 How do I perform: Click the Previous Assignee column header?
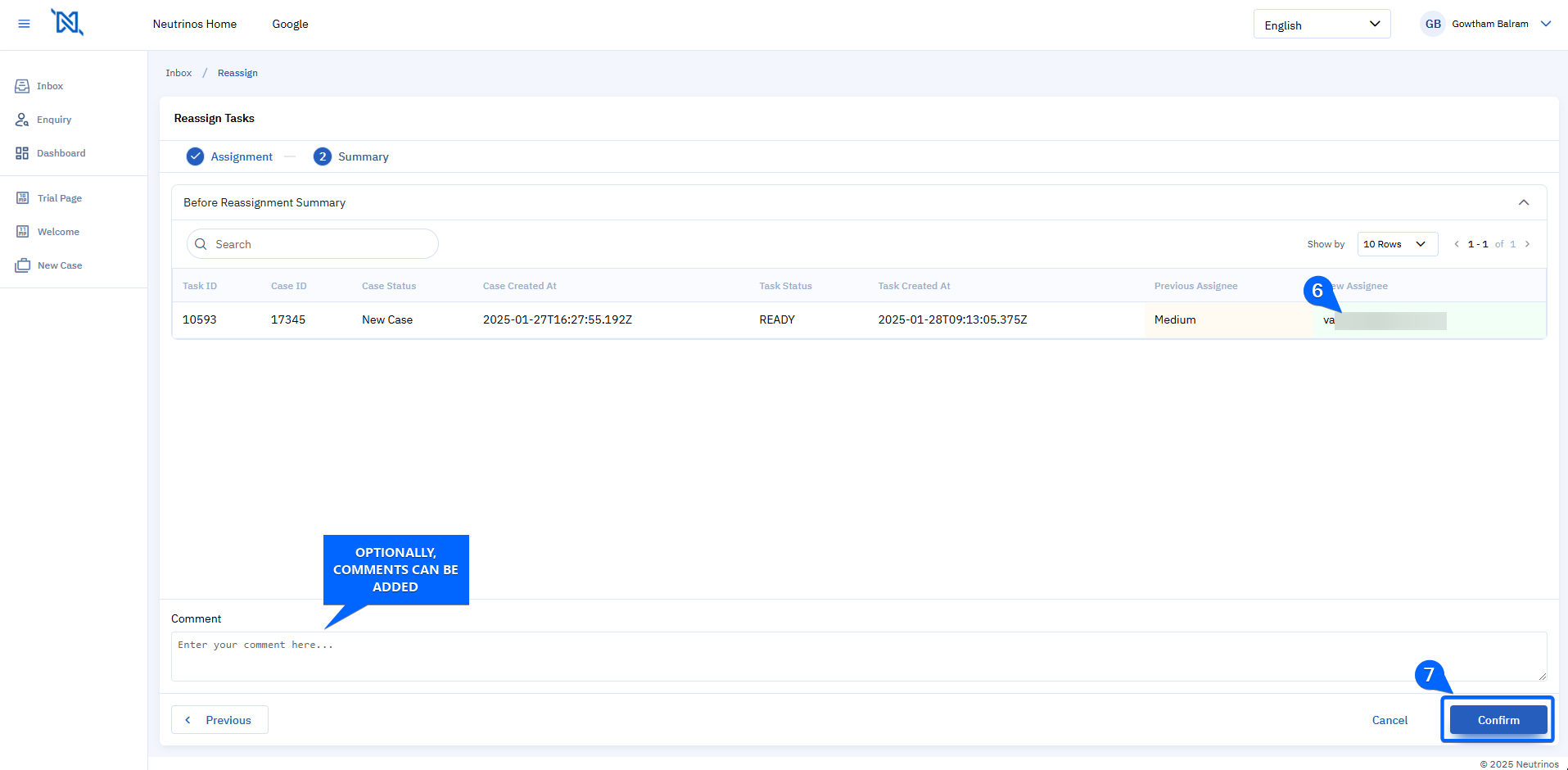point(1195,286)
